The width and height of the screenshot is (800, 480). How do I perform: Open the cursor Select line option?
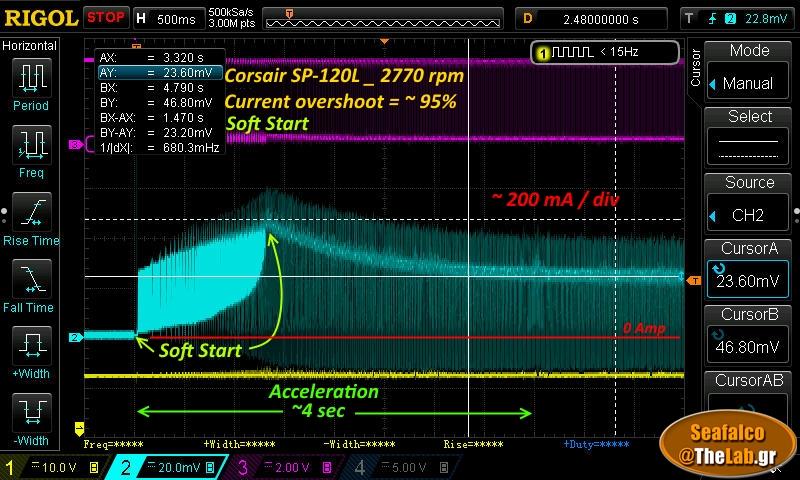(x=750, y=137)
